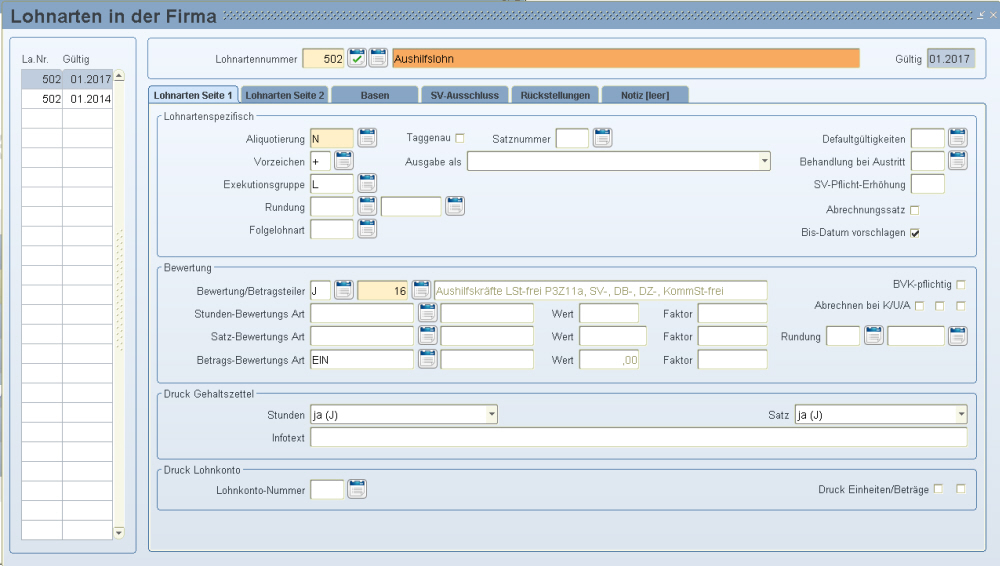This screenshot has height=566, width=1000.
Task: Open lookup list next to Lohnartennummer check icon
Action: click(x=378, y=59)
